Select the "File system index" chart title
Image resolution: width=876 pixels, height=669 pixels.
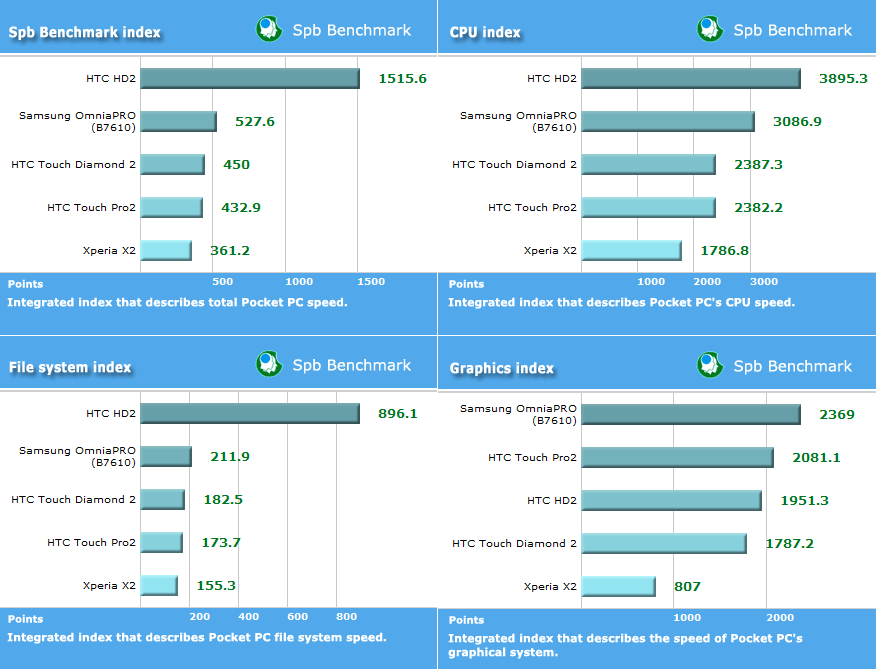coord(70,367)
